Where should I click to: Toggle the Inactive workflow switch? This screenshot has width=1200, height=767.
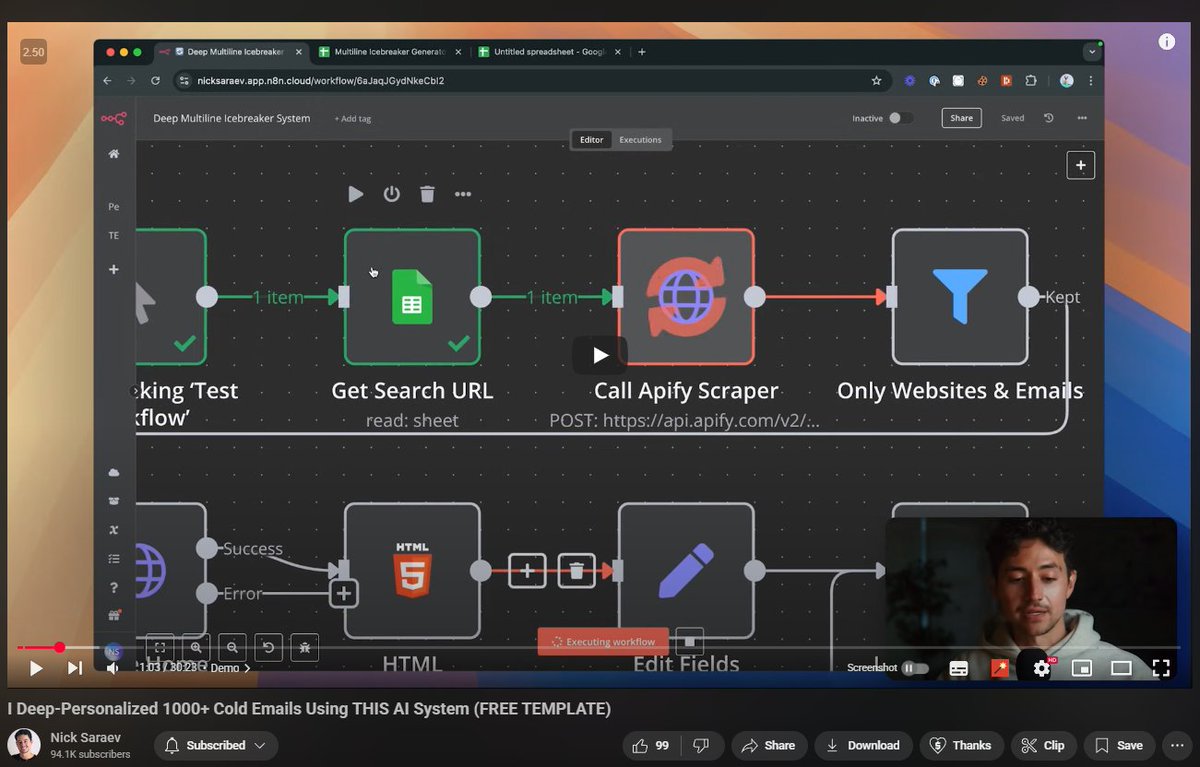click(x=901, y=118)
